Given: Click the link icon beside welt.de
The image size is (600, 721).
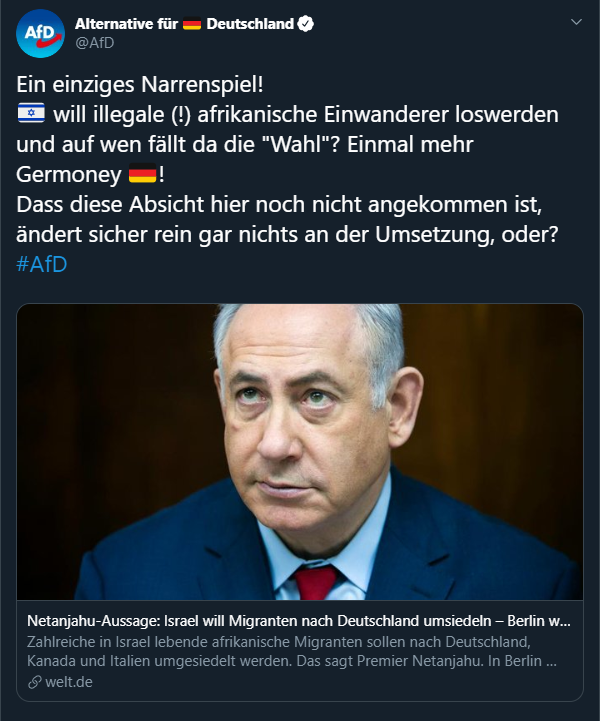Looking at the screenshot, I should click(34, 682).
